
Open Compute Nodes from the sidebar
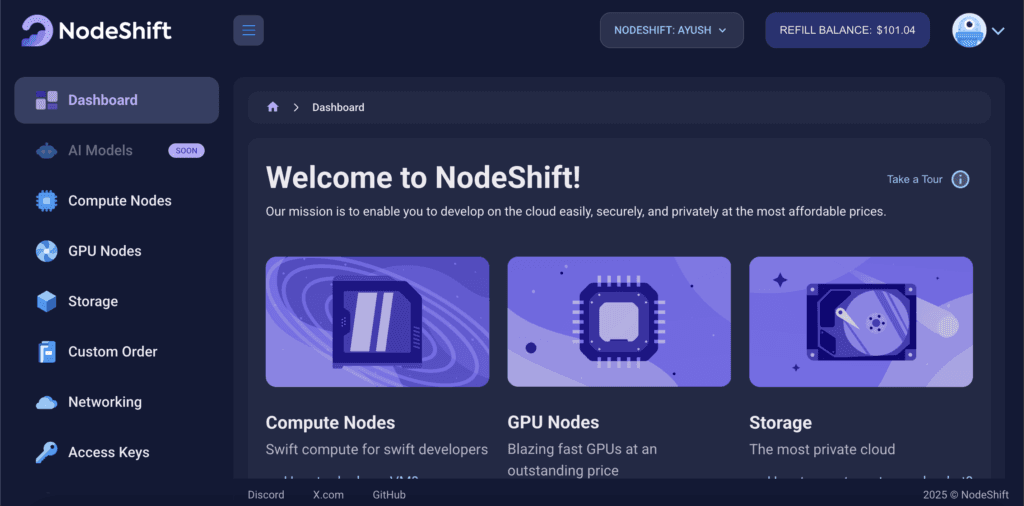click(120, 201)
